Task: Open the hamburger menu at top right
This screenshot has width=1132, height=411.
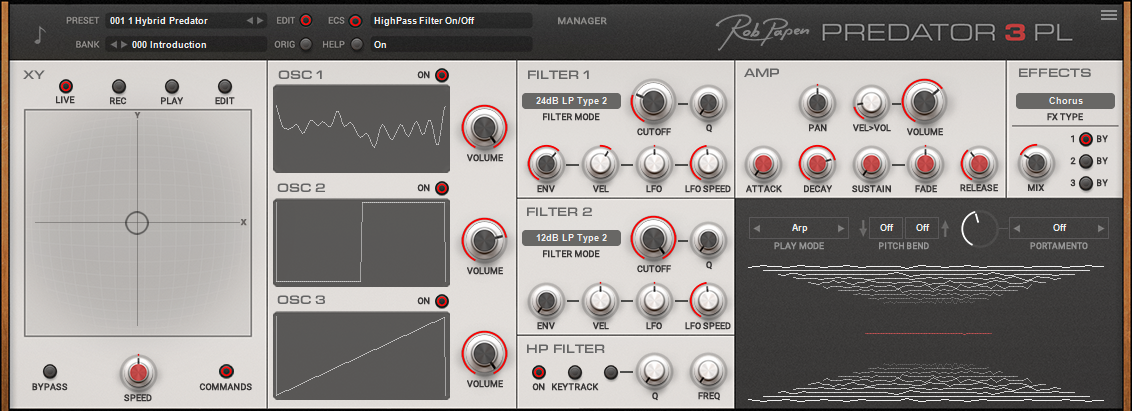Action: [x=1108, y=15]
